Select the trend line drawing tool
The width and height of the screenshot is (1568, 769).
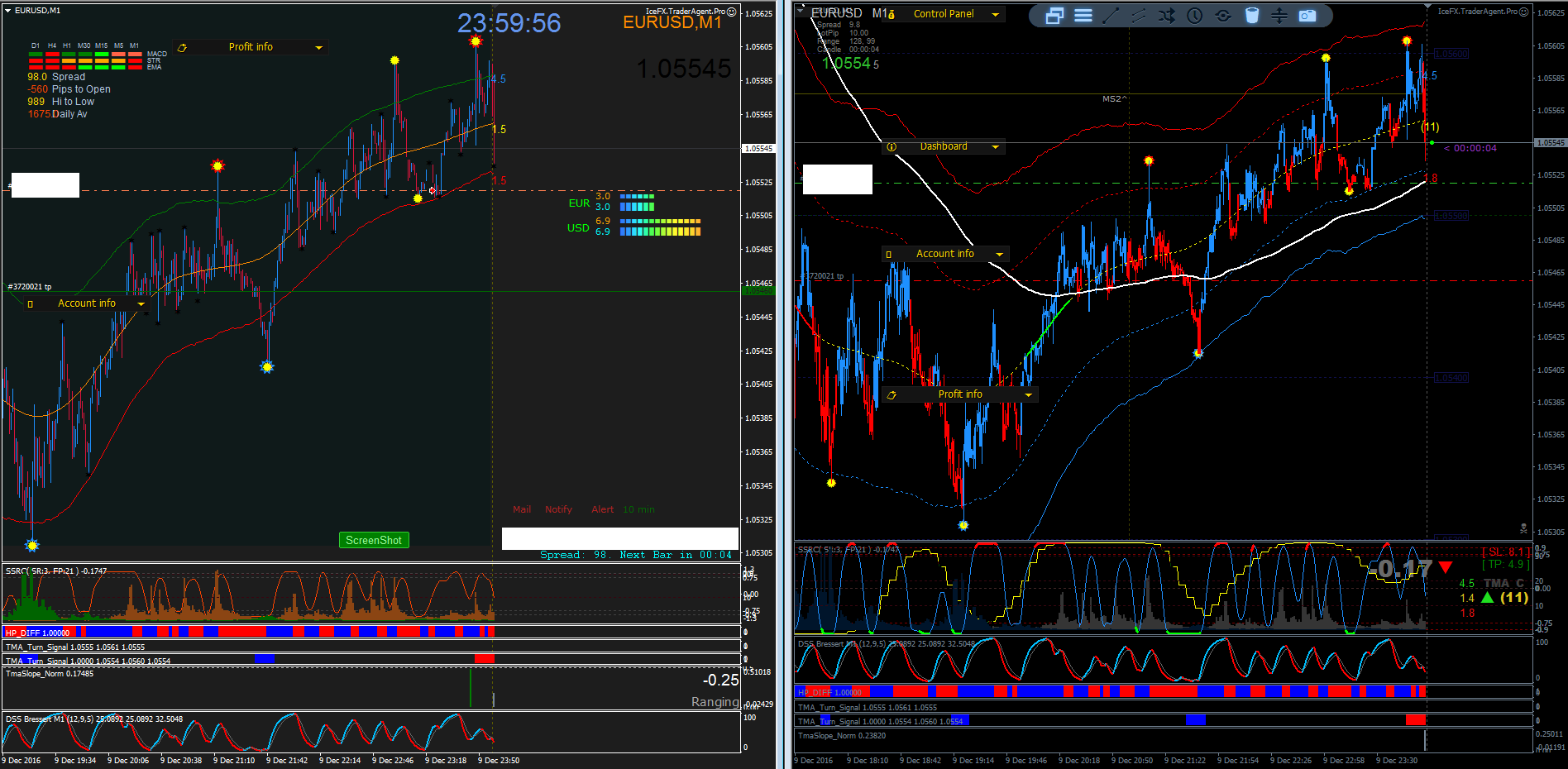tap(1111, 16)
